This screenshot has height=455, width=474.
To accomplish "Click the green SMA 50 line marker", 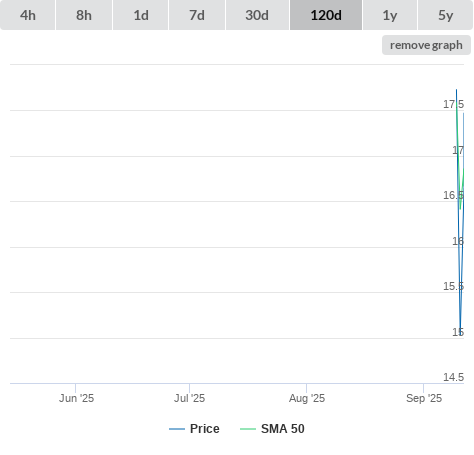I will pyautogui.click(x=248, y=429).
